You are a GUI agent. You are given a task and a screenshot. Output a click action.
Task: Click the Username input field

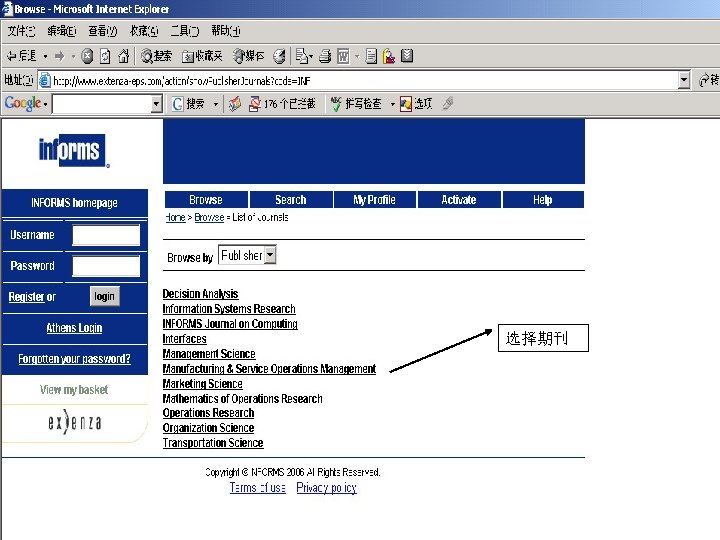[106, 235]
